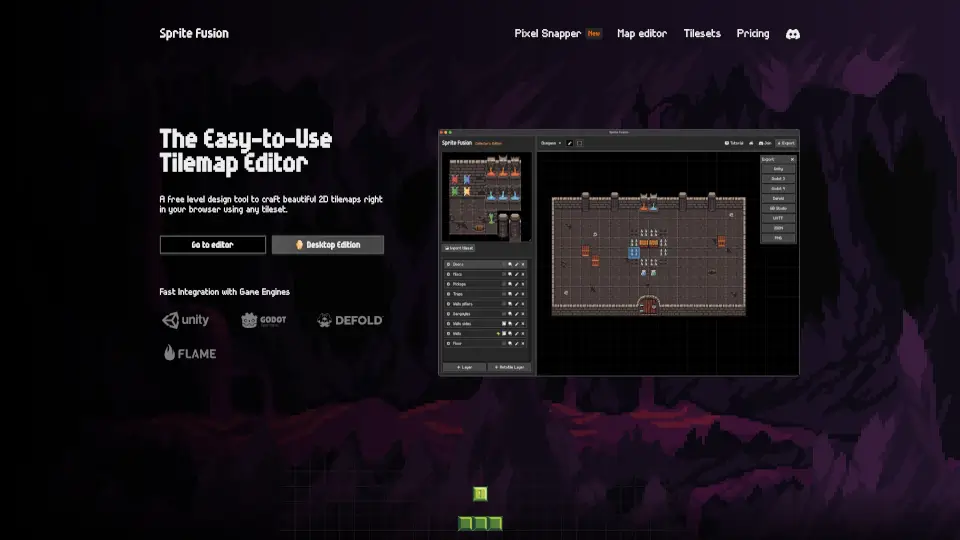The image size is (960, 540).
Task: Click the Godot engine logo
Action: coord(264,320)
